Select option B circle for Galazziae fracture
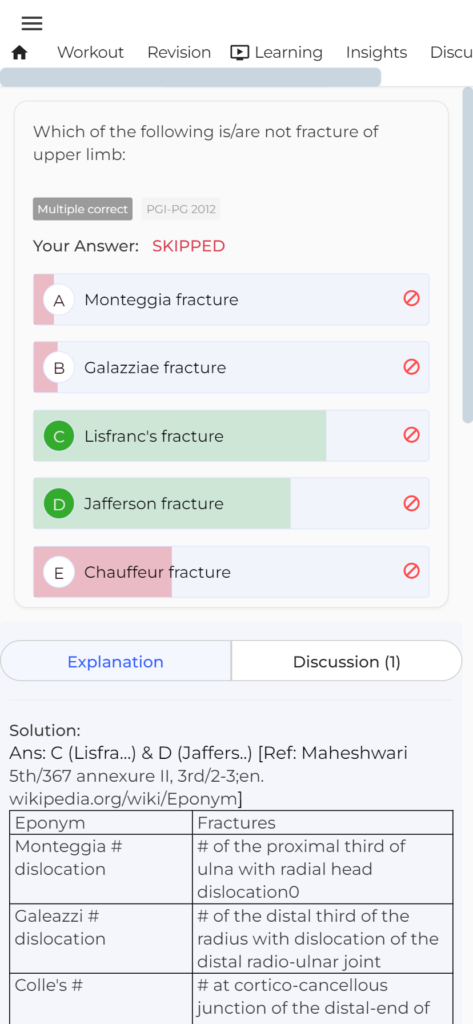The image size is (473, 1024). point(59,368)
